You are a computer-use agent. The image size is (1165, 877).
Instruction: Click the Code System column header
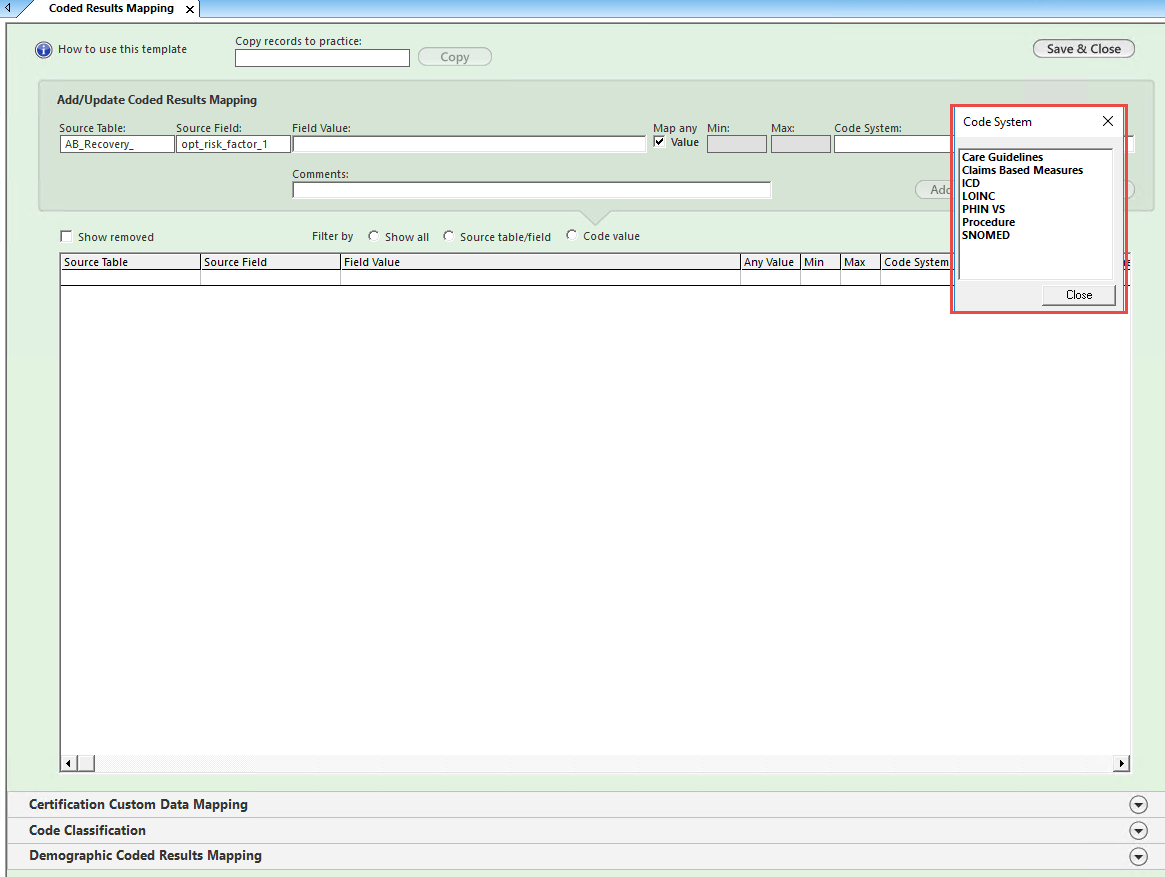(x=916, y=262)
